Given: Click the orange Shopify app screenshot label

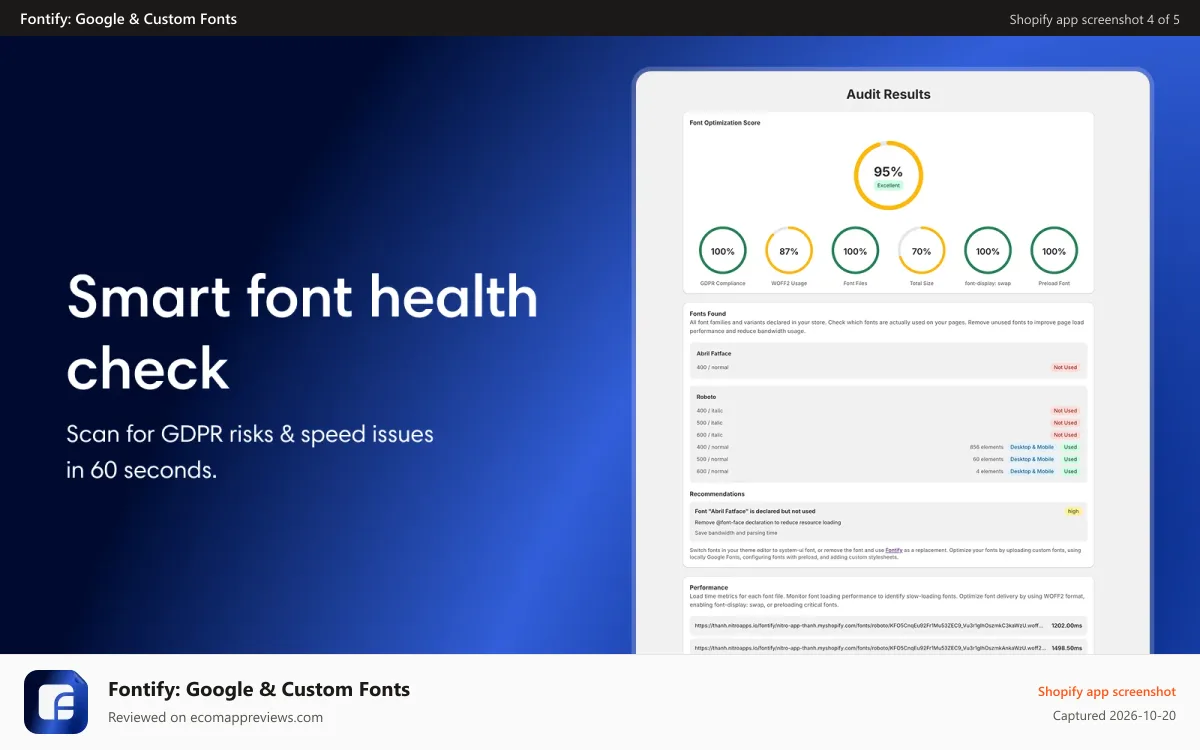Looking at the screenshot, I should click(1107, 691).
